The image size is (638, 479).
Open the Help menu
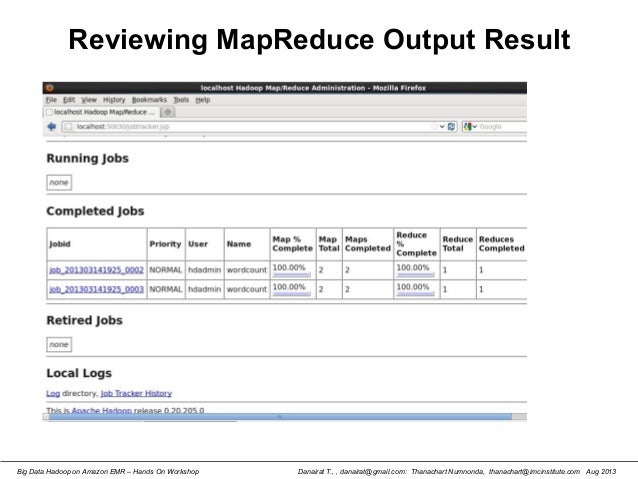(203, 100)
